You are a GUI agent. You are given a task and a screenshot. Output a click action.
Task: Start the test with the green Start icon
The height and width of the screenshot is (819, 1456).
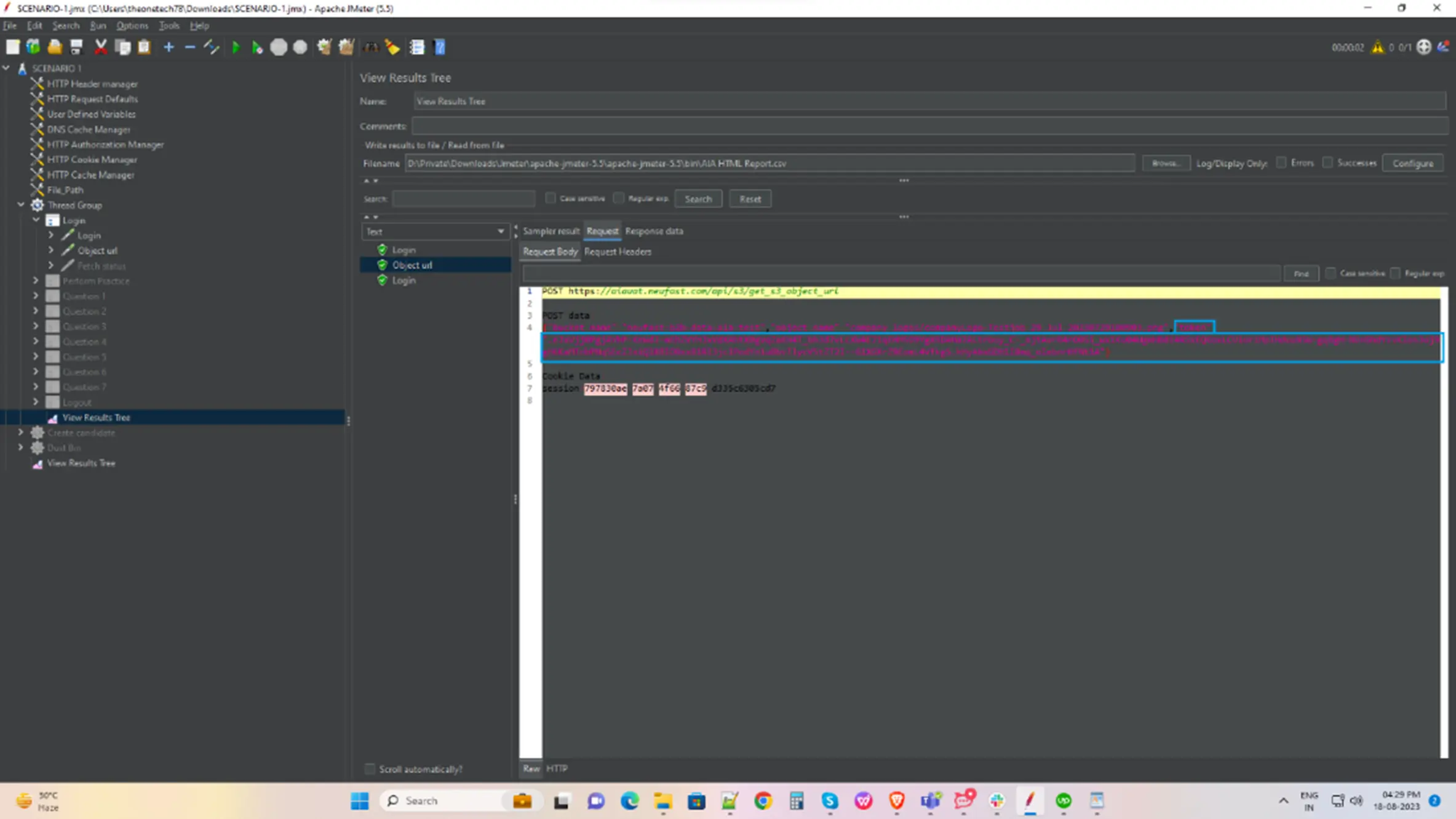[x=237, y=47]
